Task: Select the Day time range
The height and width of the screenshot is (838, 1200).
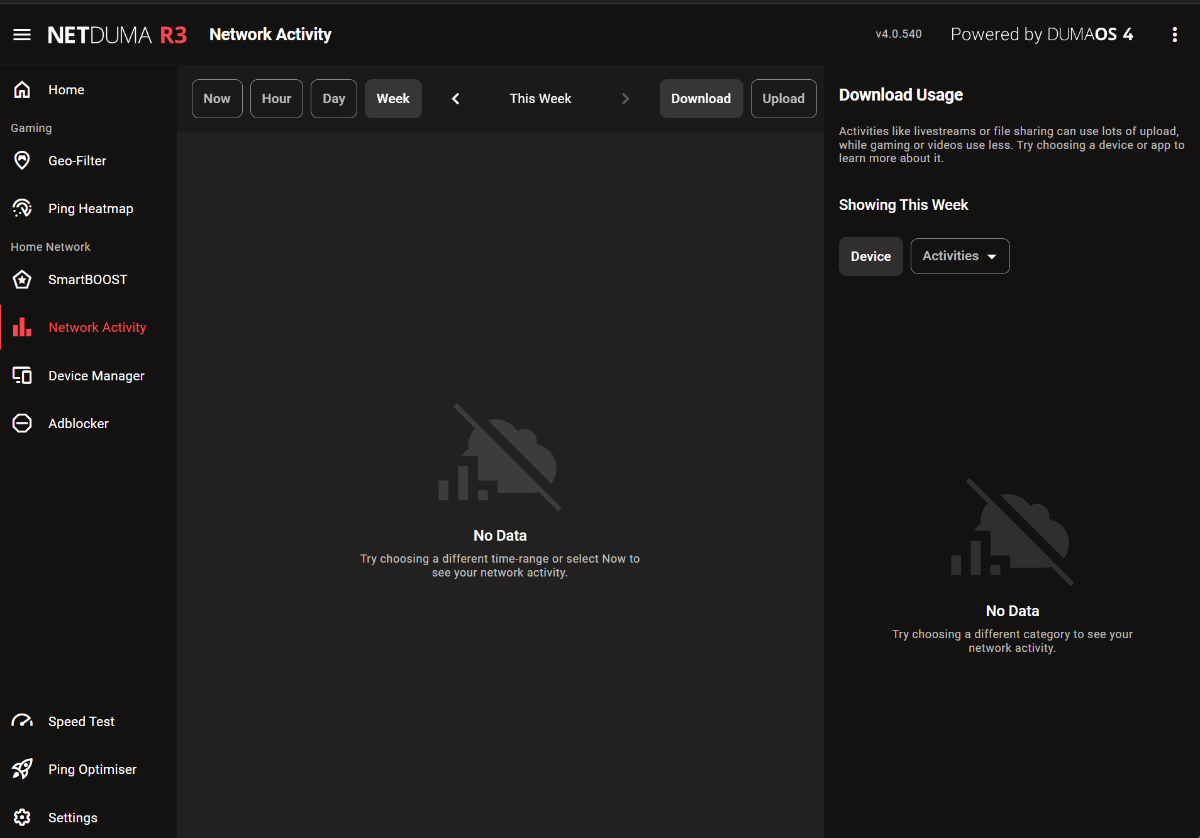Action: point(334,98)
